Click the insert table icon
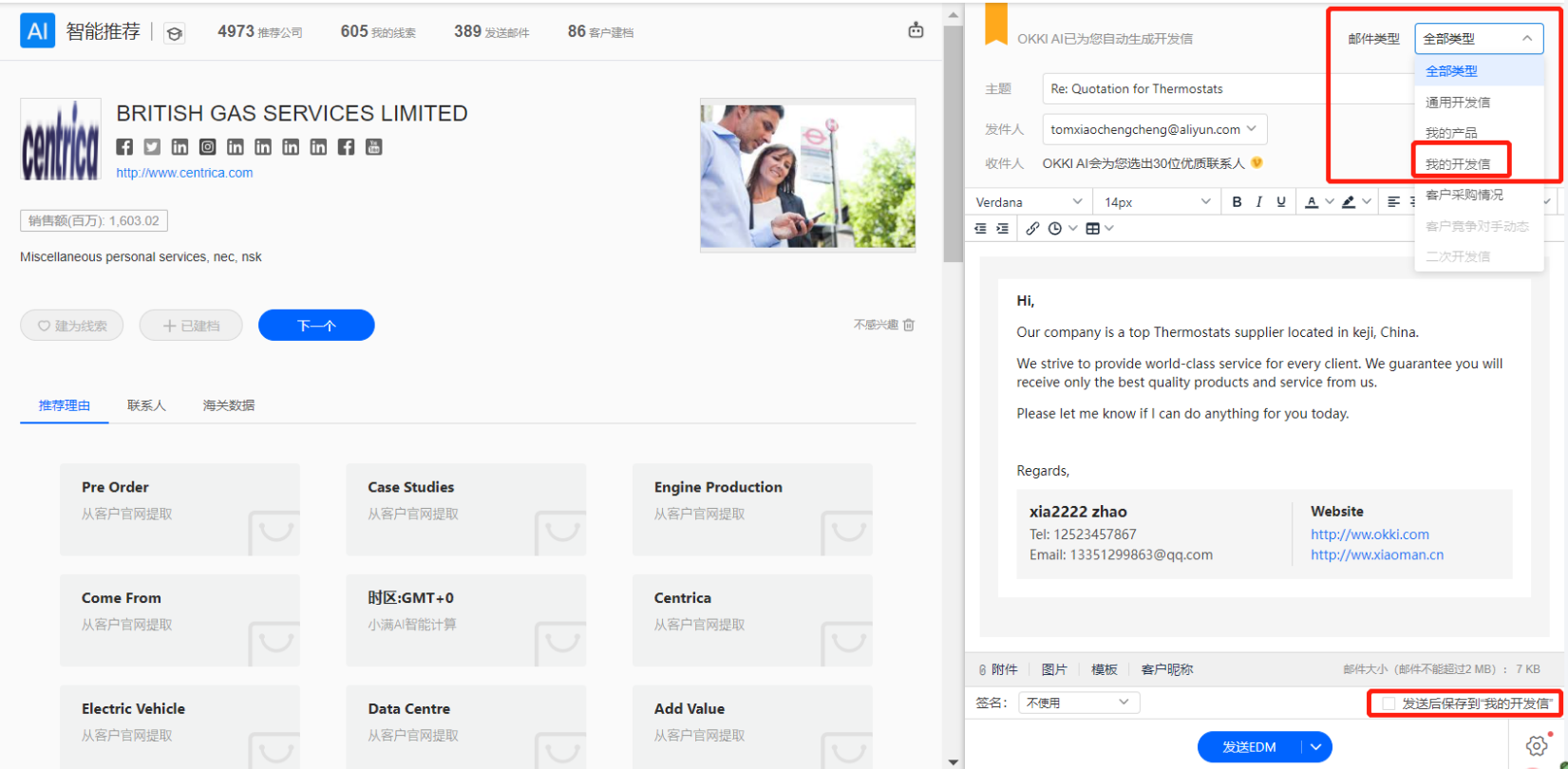The width and height of the screenshot is (1568, 769). (1093, 229)
